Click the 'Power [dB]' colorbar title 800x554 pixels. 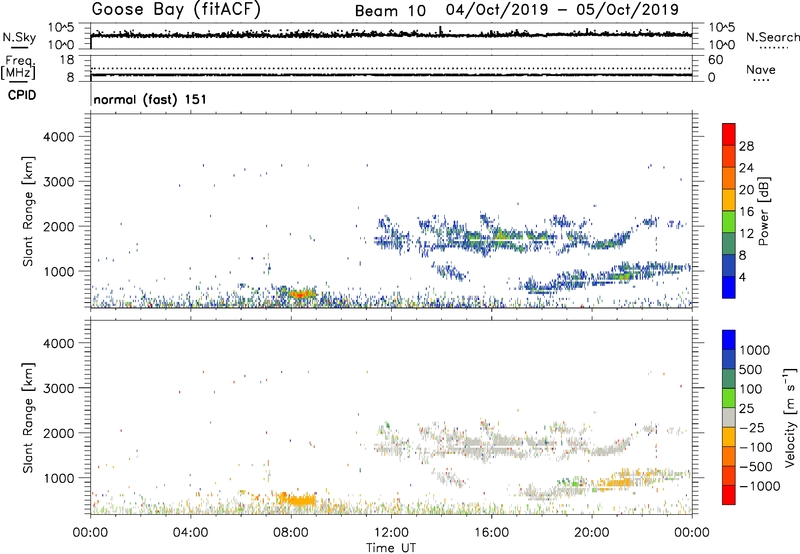point(764,211)
